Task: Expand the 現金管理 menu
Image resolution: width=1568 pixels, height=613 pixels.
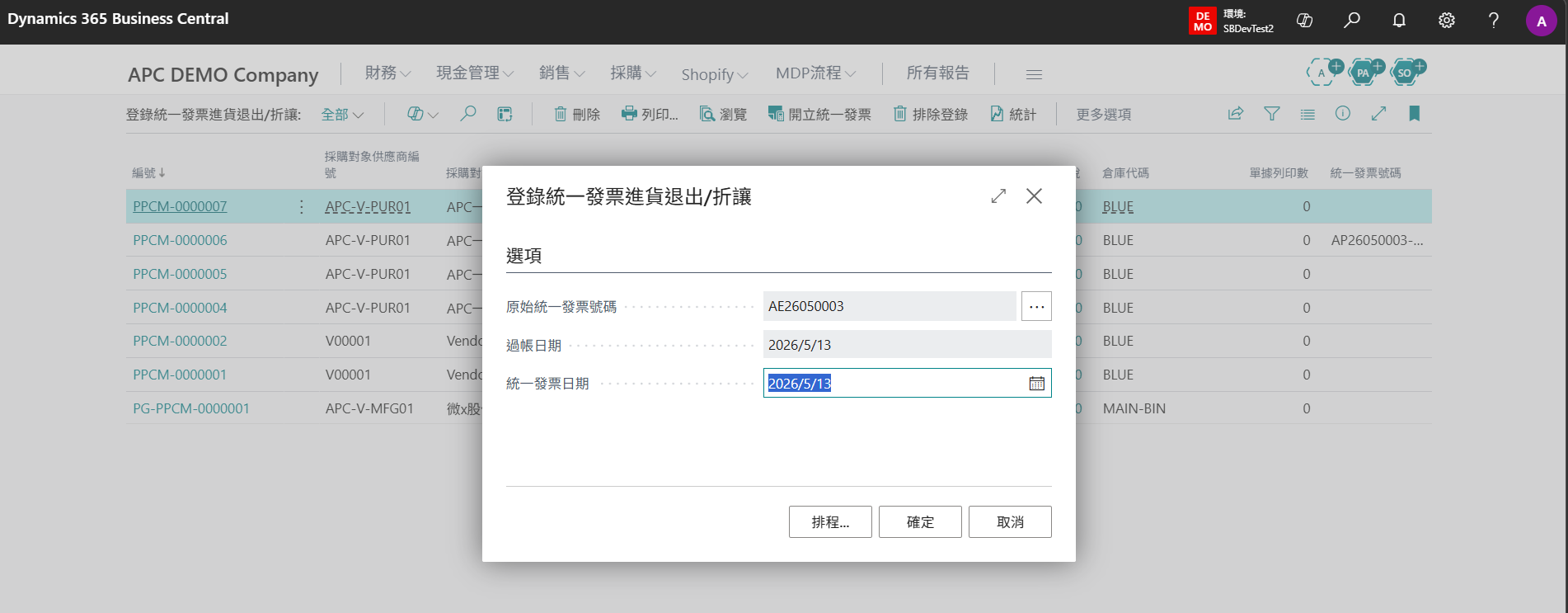Action: 475,73
